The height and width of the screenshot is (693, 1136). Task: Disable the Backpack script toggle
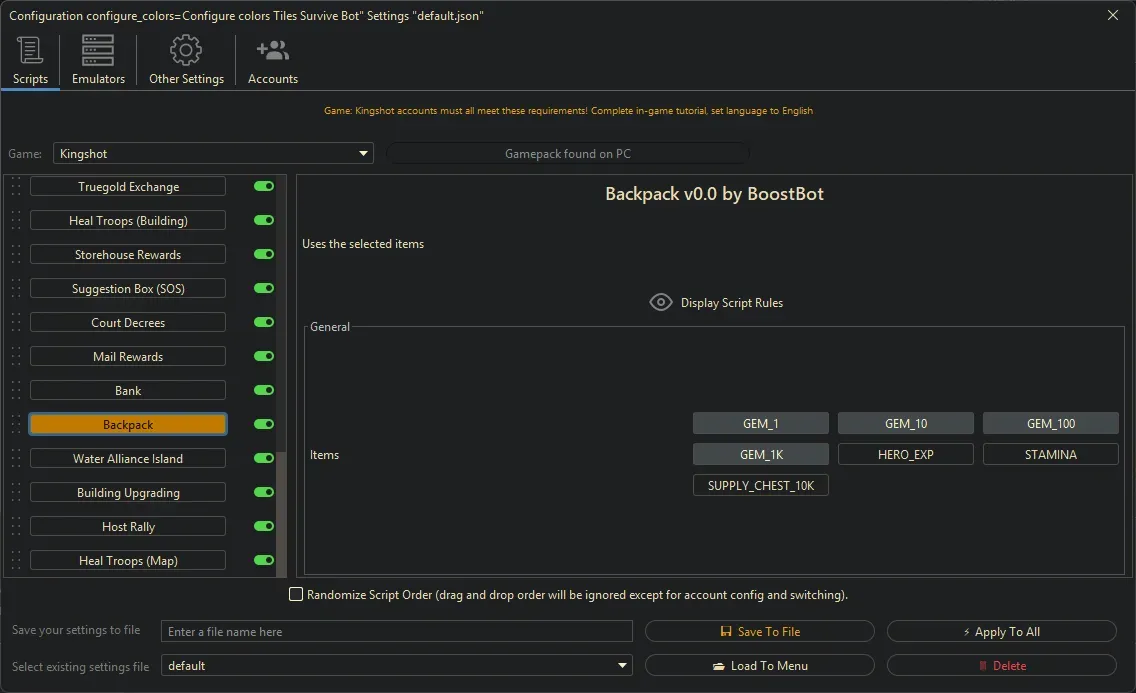[x=264, y=425]
